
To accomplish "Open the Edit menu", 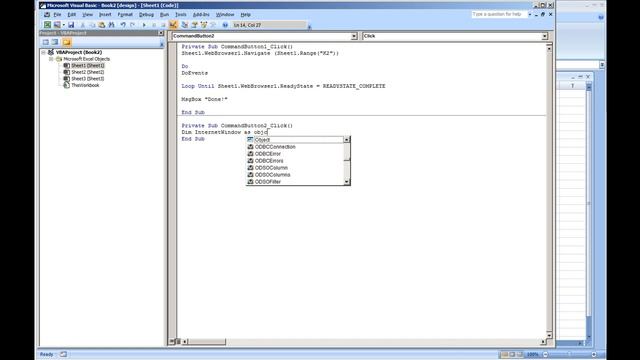I will point(72,14).
